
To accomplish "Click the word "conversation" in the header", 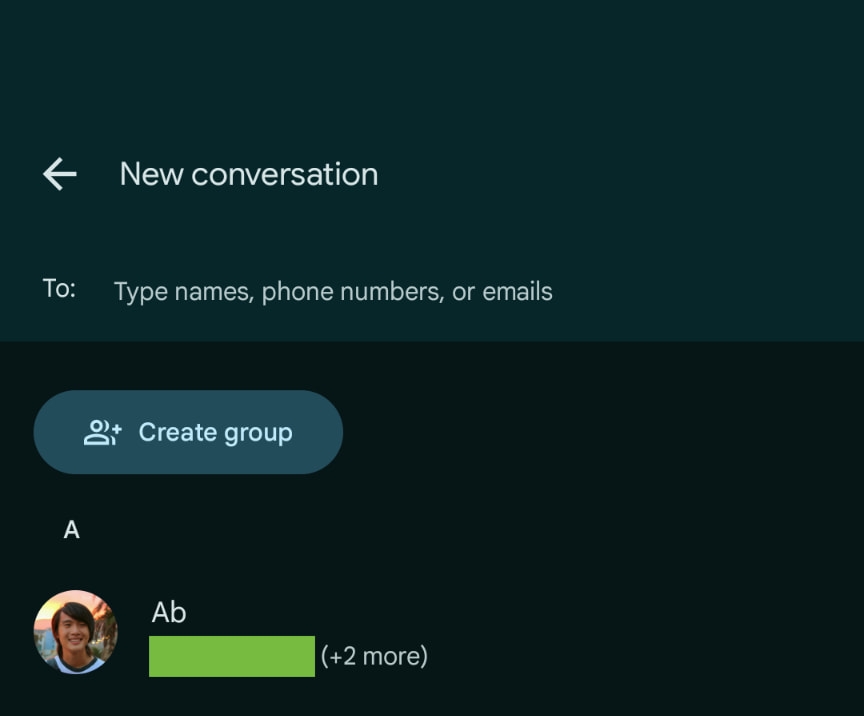I will pos(284,174).
